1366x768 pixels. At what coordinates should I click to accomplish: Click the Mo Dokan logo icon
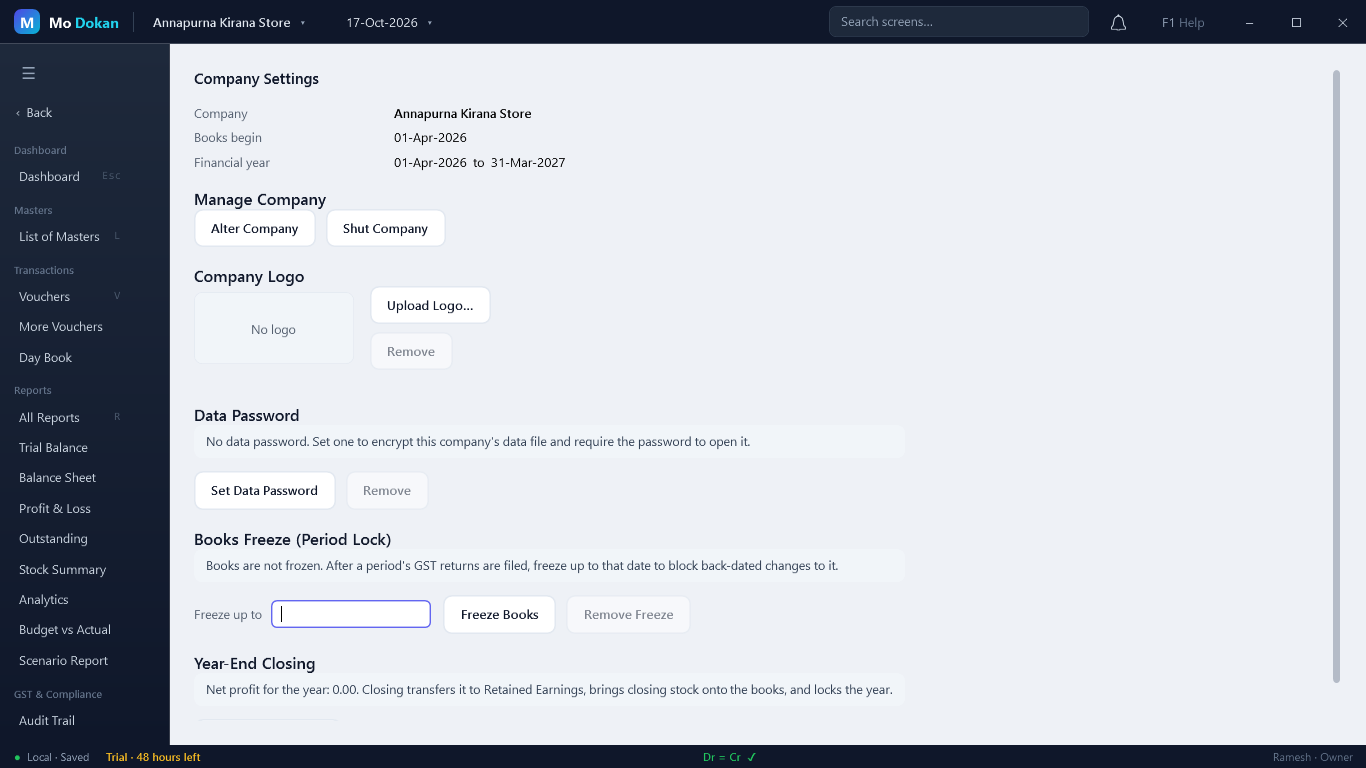27,22
